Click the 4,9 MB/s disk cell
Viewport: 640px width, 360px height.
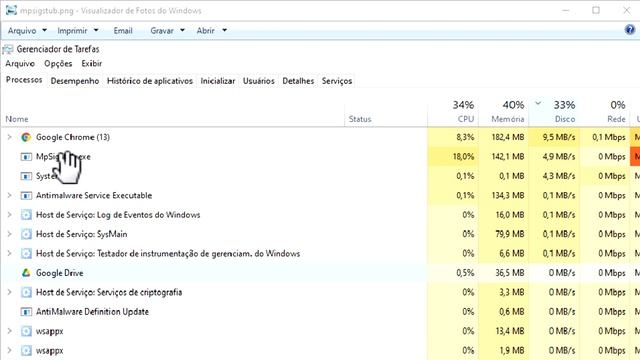(554, 157)
